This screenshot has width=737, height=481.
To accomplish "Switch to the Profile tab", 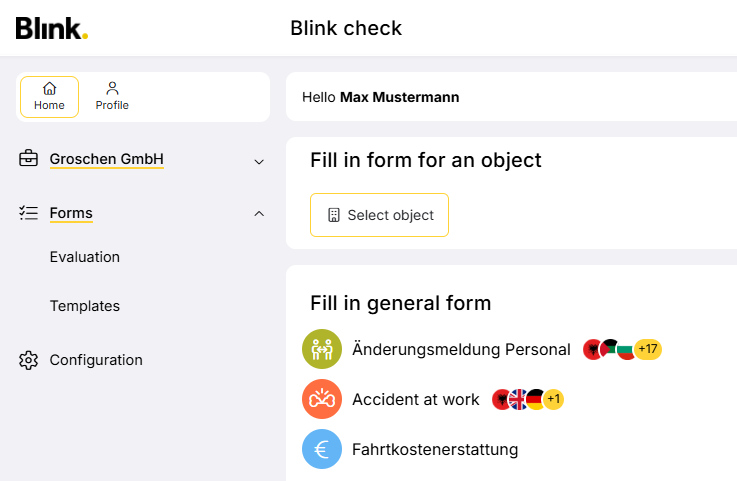I will tap(112, 97).
